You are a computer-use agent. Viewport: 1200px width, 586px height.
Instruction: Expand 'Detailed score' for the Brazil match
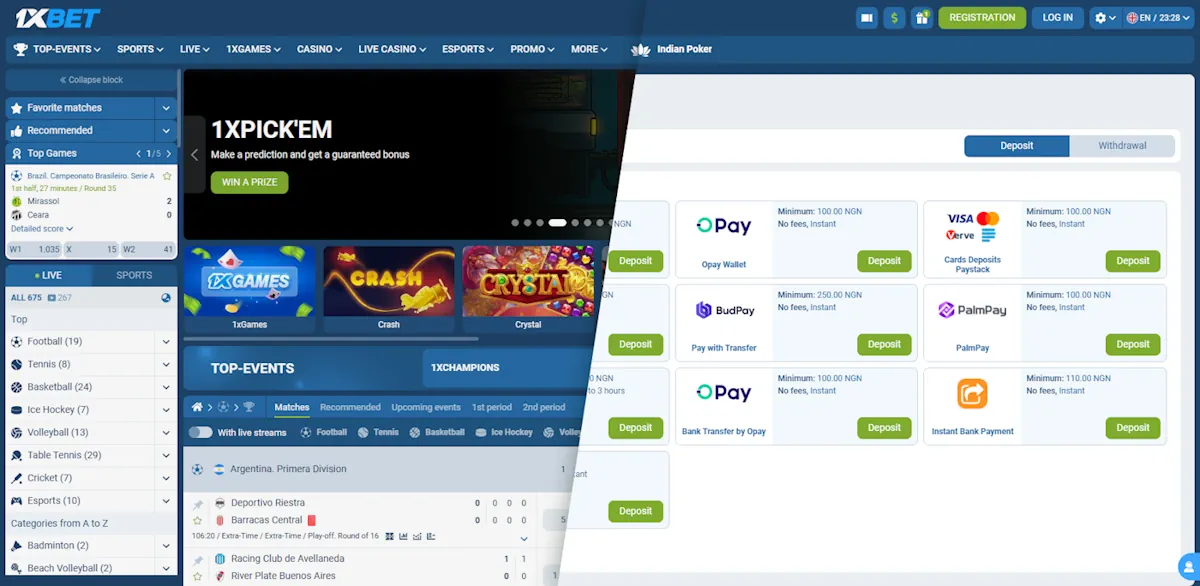(40, 228)
